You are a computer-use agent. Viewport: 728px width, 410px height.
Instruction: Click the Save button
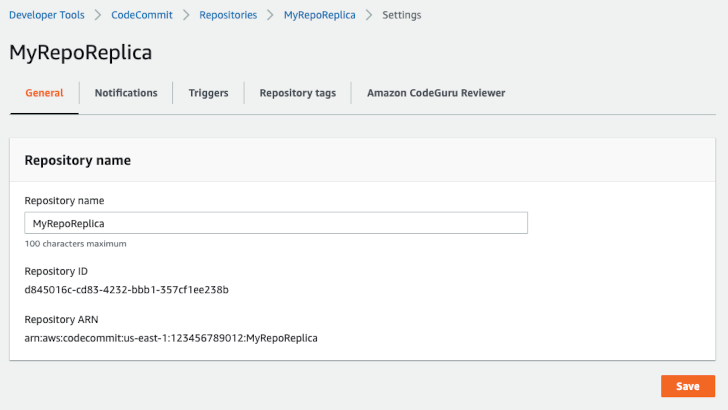(688, 386)
